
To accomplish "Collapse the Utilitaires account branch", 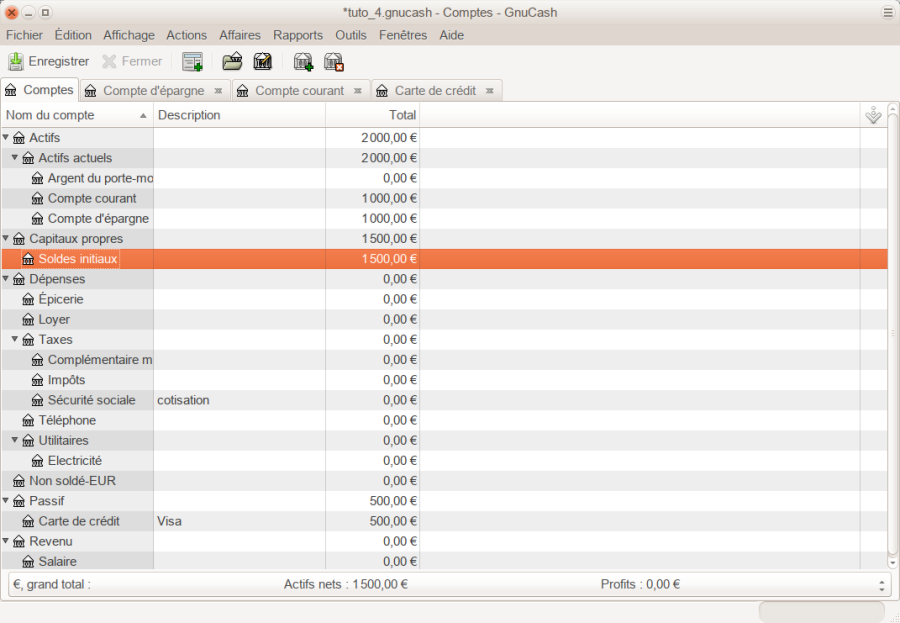I will pos(15,441).
